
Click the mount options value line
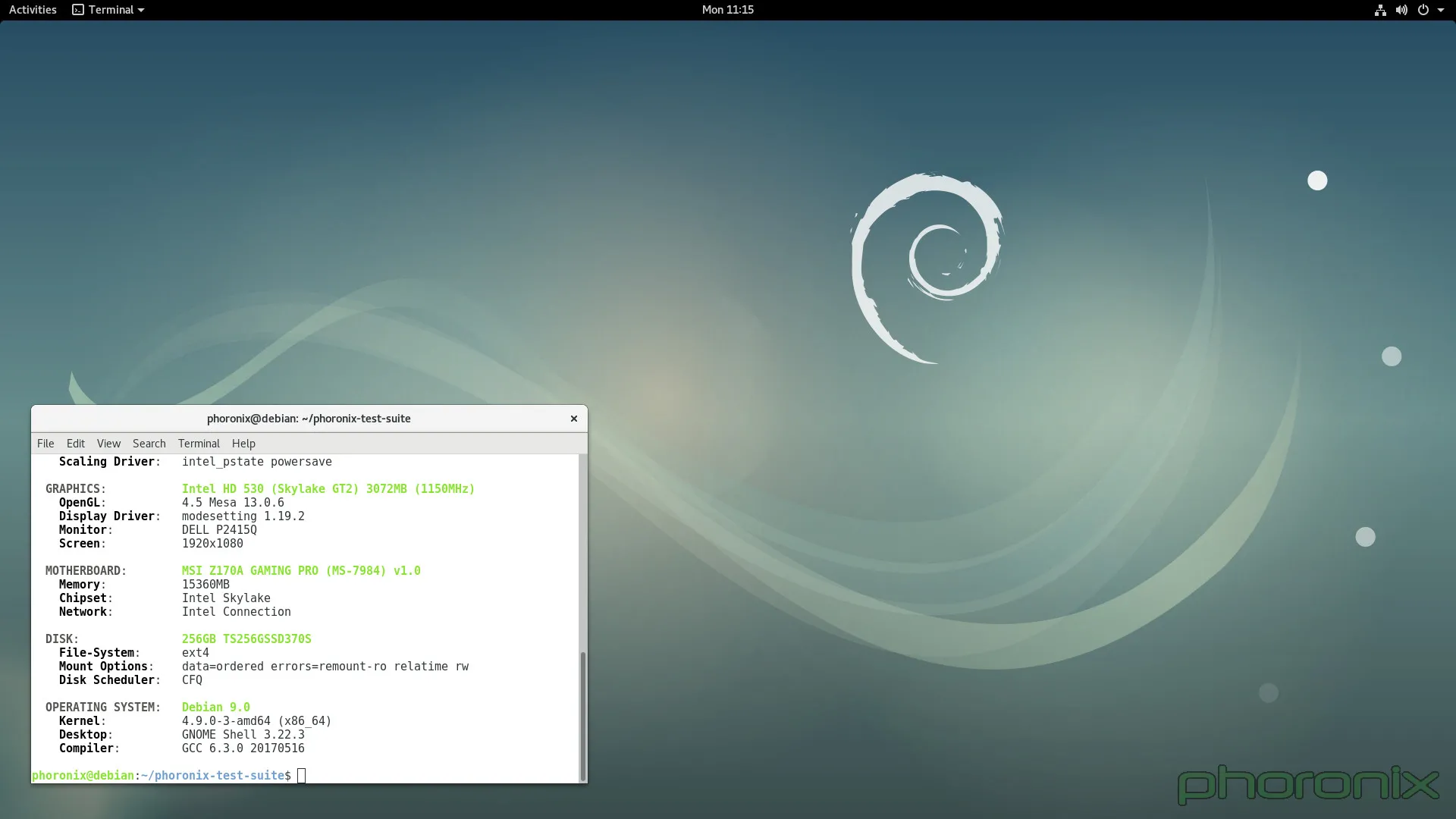[x=325, y=667]
